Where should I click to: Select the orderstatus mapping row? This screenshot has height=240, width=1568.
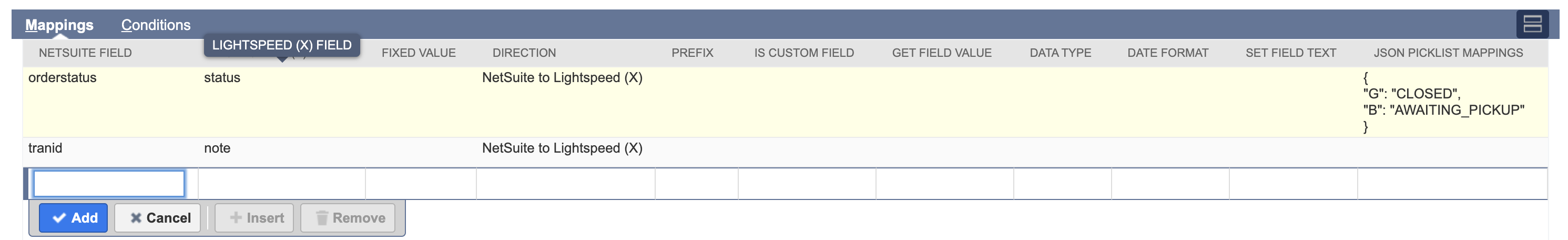click(x=62, y=78)
